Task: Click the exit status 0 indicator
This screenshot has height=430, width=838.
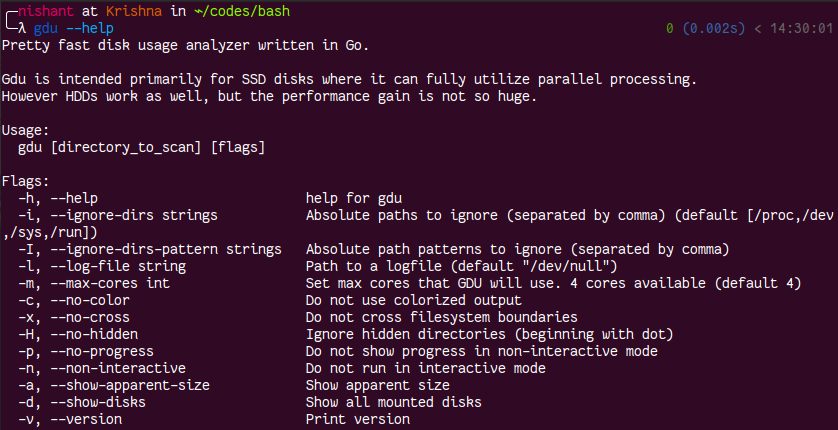Action: point(670,29)
